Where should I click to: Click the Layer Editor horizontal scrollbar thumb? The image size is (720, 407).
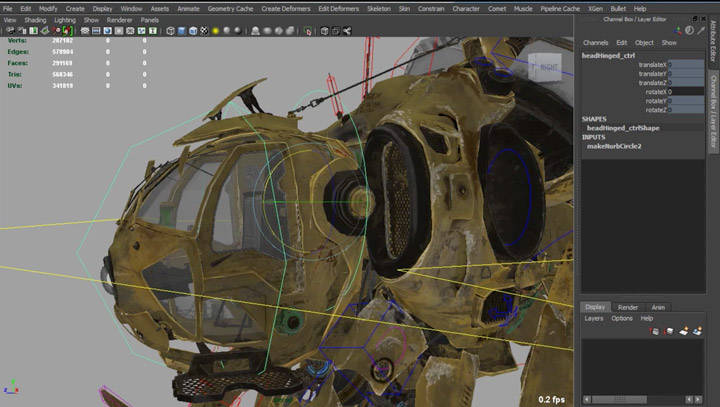click(619, 400)
